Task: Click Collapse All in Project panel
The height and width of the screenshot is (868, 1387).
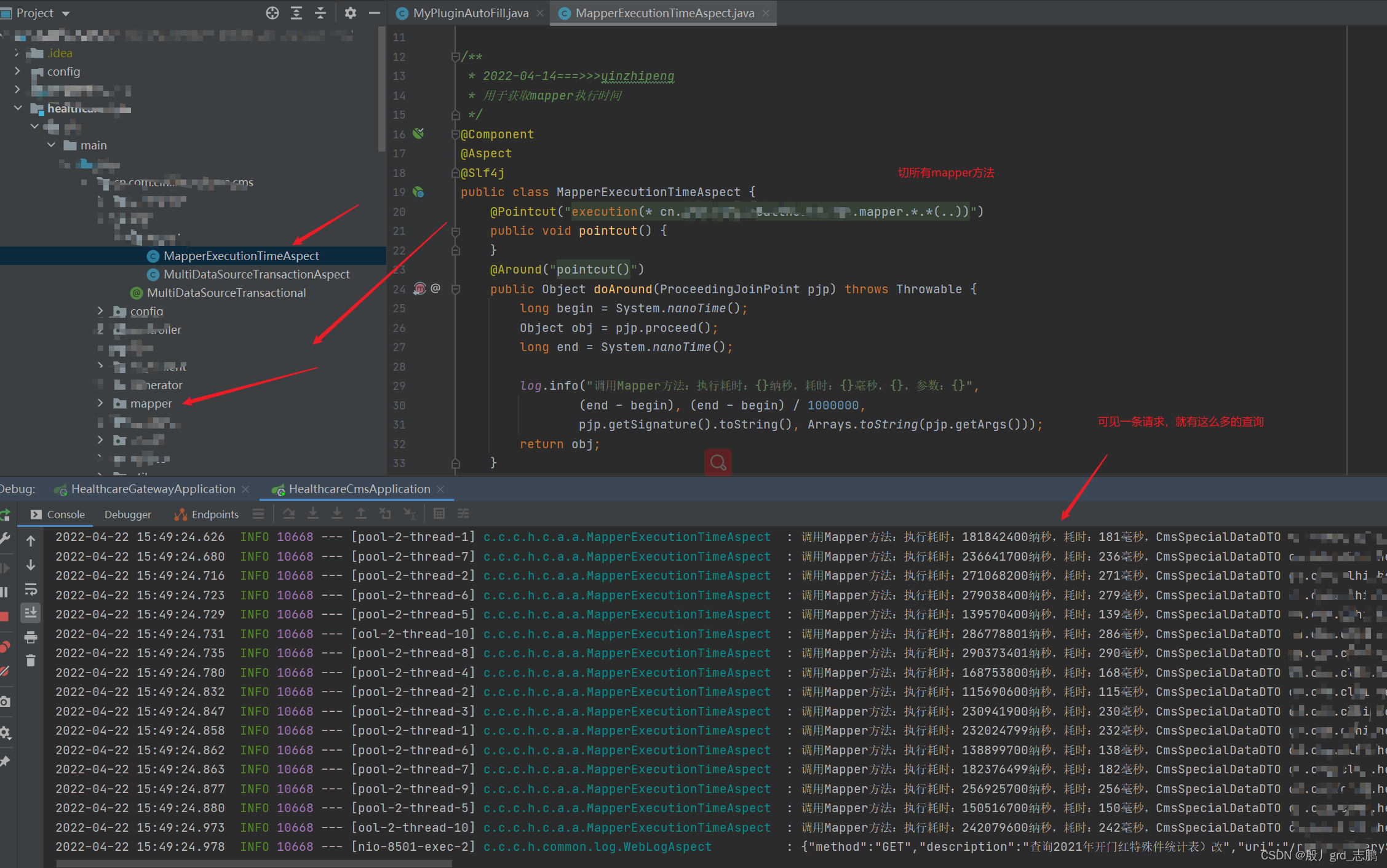Action: point(320,13)
